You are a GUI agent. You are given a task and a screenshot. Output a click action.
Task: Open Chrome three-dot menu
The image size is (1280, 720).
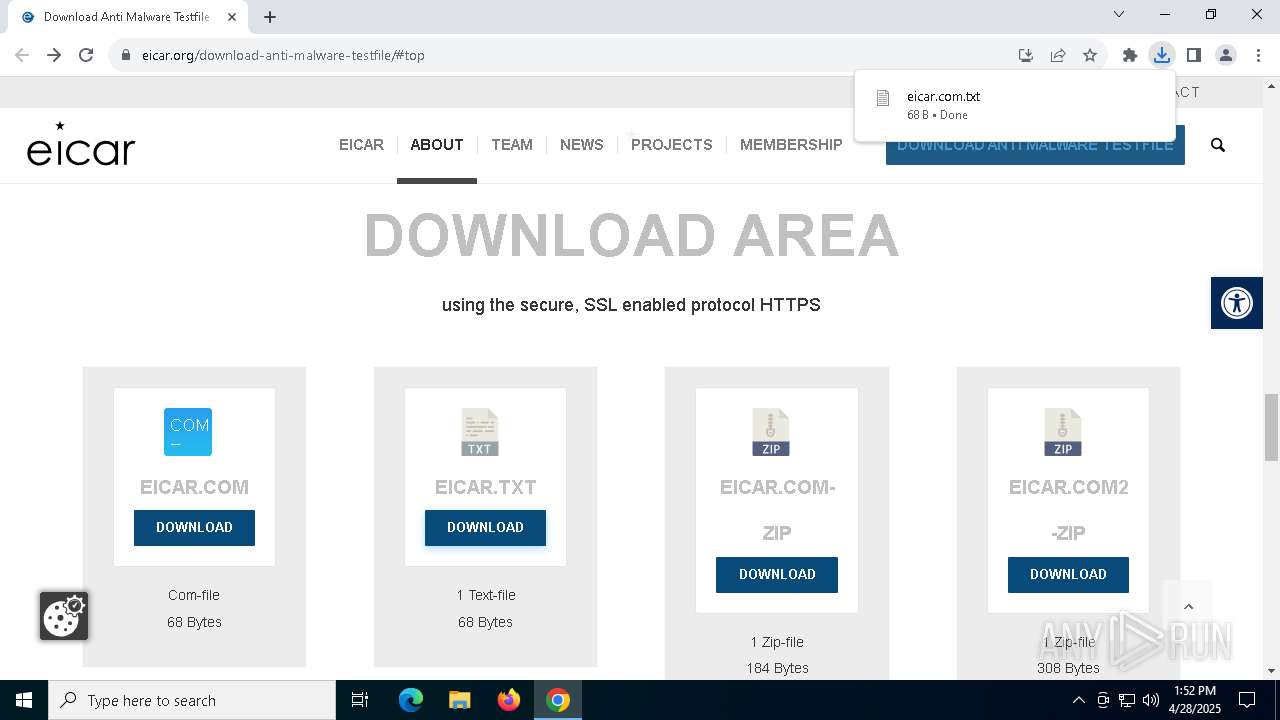point(1258,55)
